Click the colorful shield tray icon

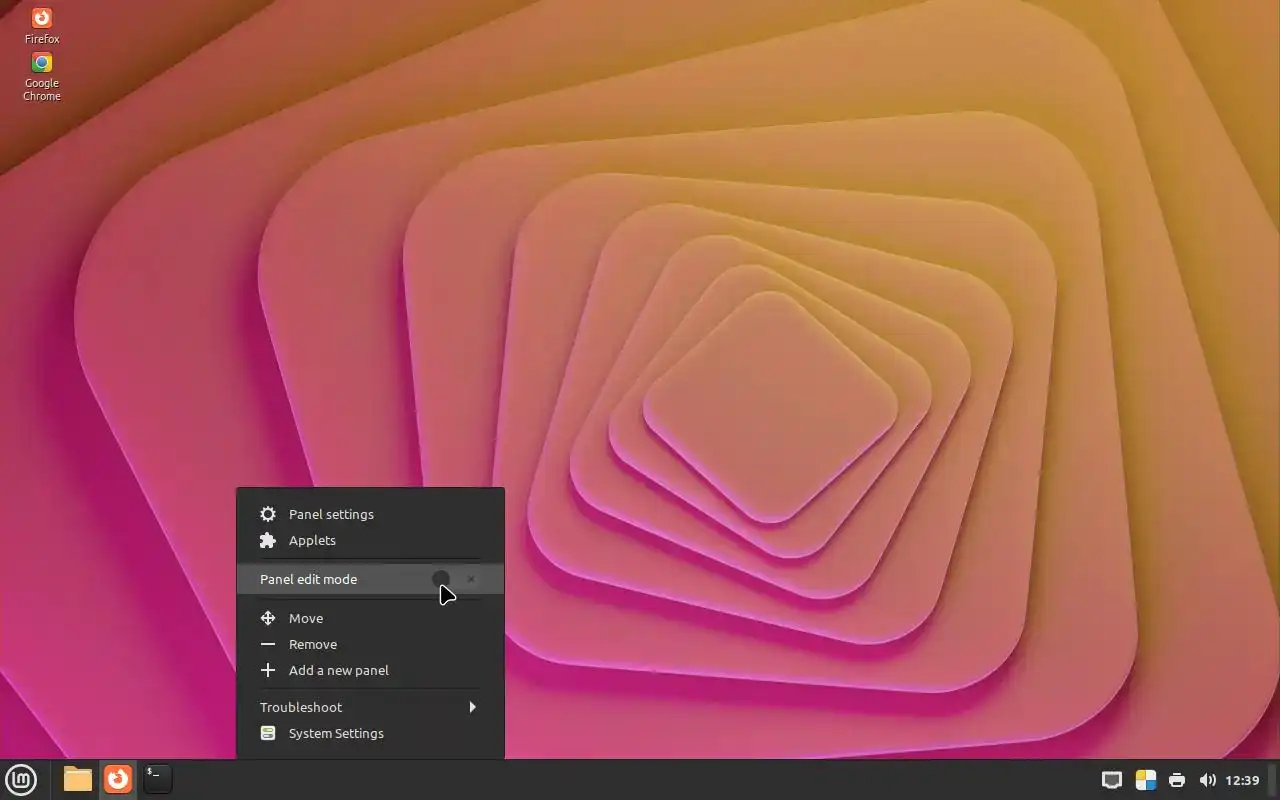(x=1146, y=780)
